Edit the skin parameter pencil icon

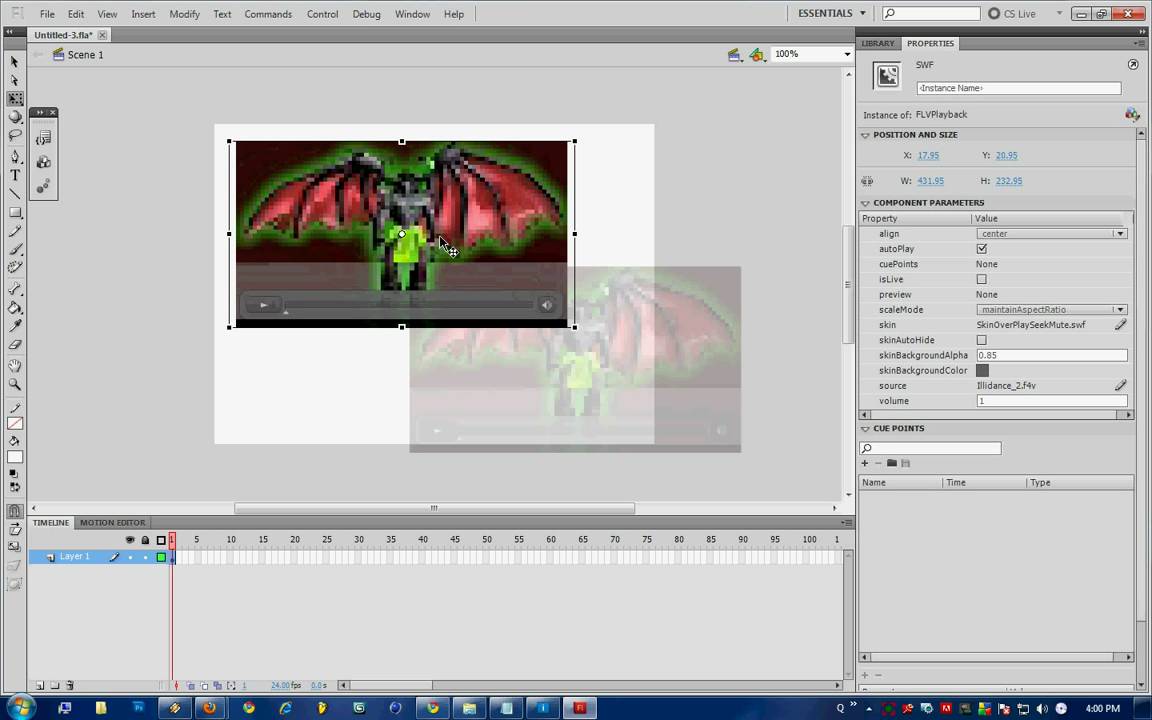click(x=1120, y=325)
